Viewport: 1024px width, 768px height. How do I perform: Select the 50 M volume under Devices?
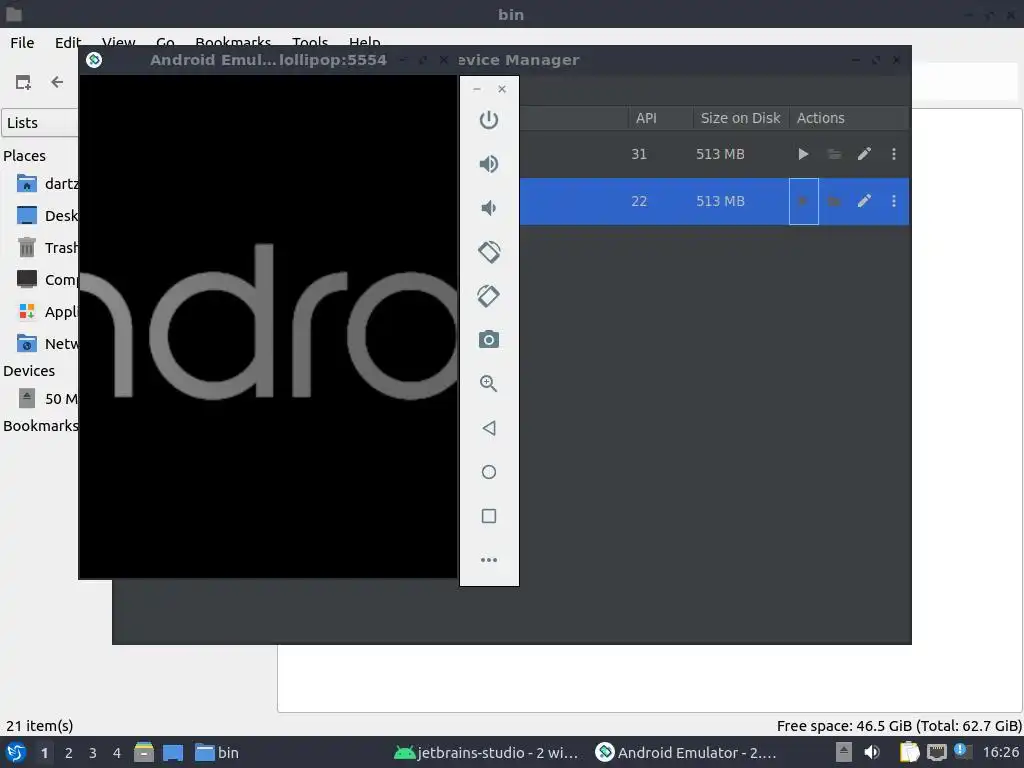point(46,398)
